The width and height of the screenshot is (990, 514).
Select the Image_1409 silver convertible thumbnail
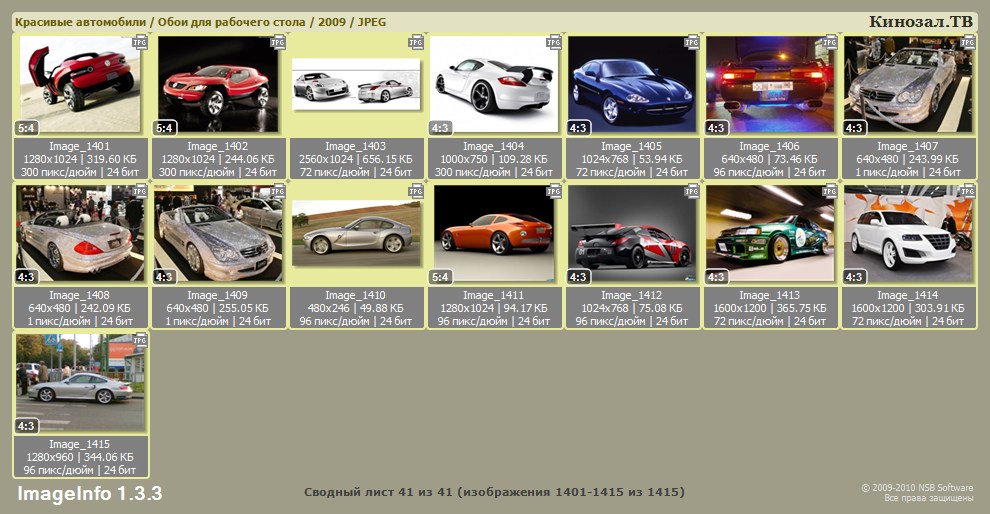(x=218, y=233)
